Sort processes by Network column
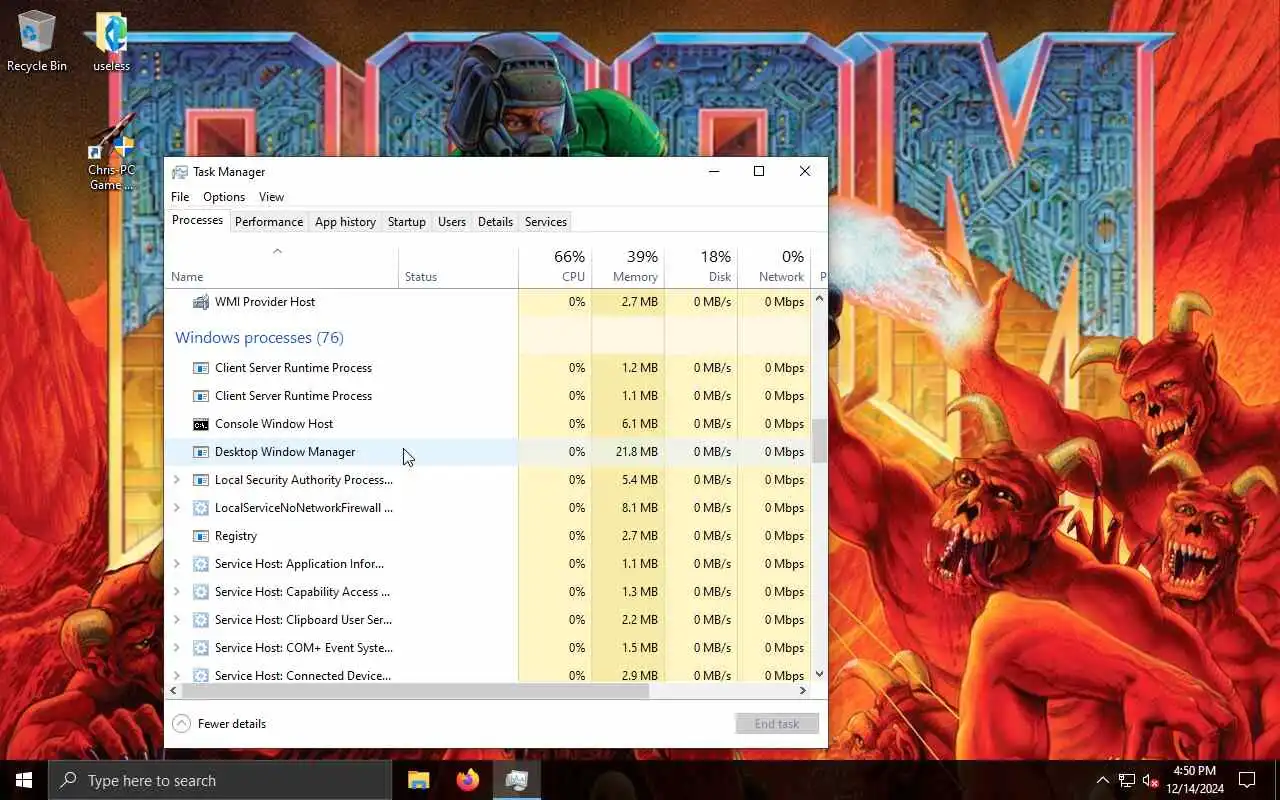The image size is (1280, 800). (x=774, y=266)
